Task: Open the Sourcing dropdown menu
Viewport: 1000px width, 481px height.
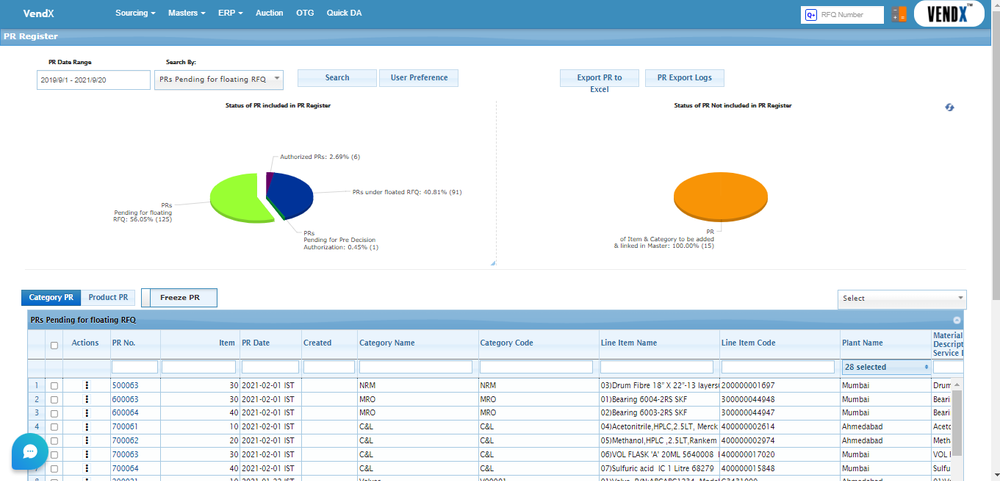Action: click(x=136, y=13)
